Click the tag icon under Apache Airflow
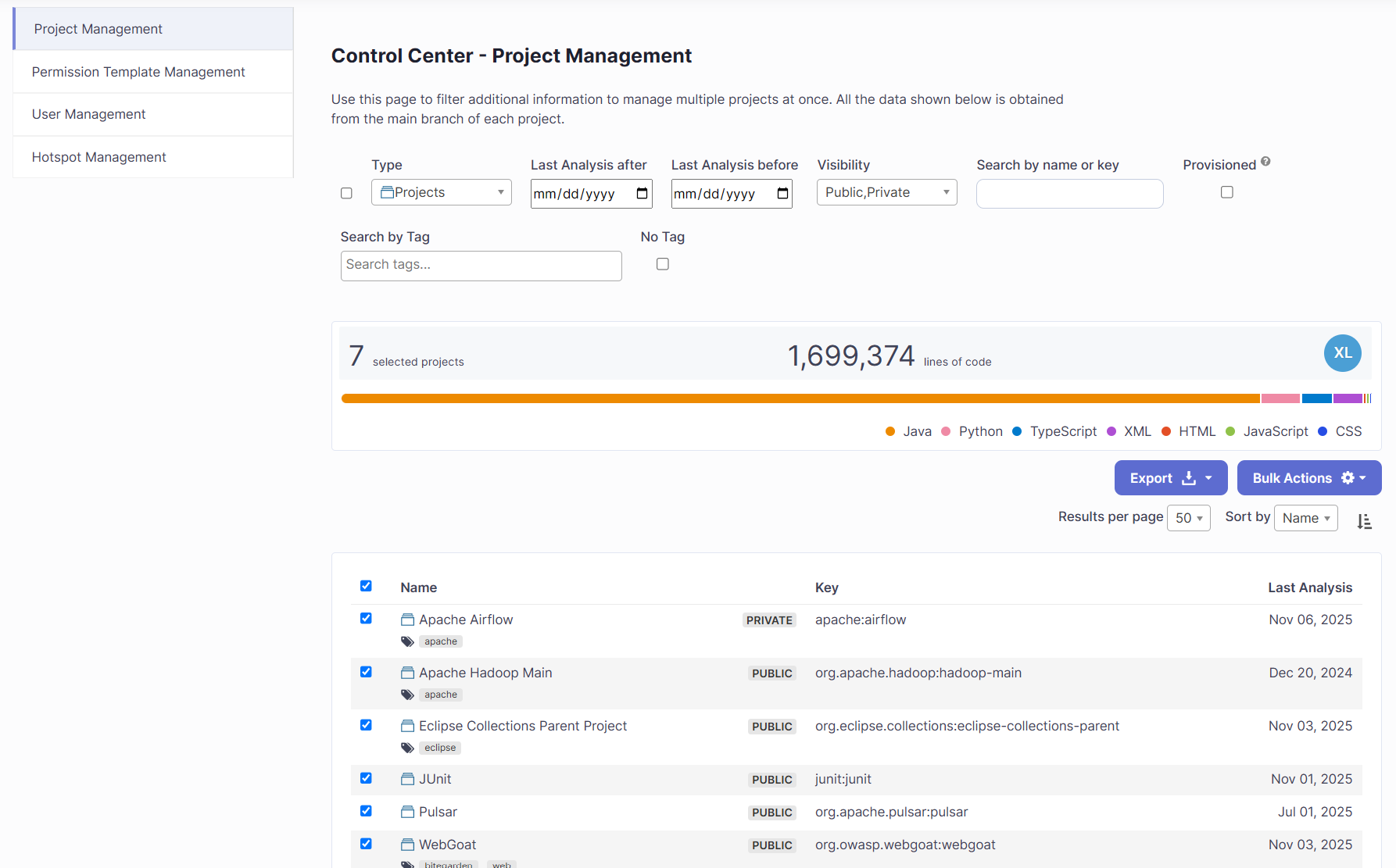The height and width of the screenshot is (868, 1396). [x=407, y=641]
